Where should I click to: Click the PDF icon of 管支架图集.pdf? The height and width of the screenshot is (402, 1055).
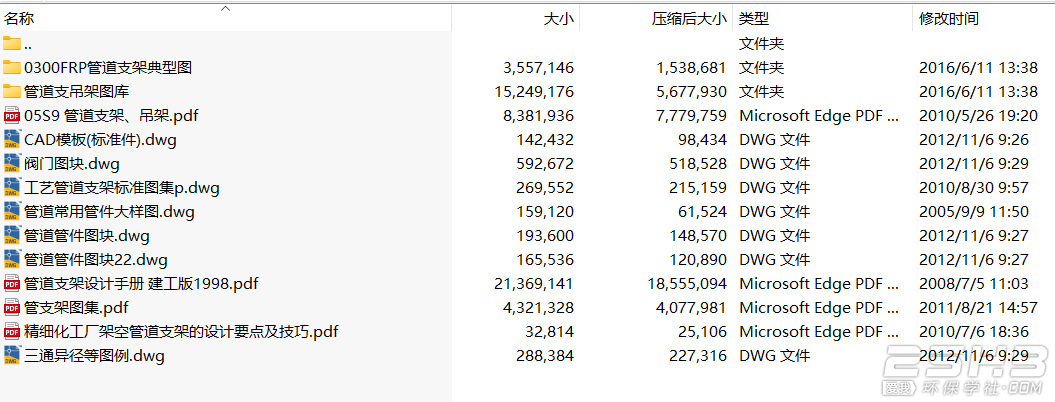tap(12, 307)
